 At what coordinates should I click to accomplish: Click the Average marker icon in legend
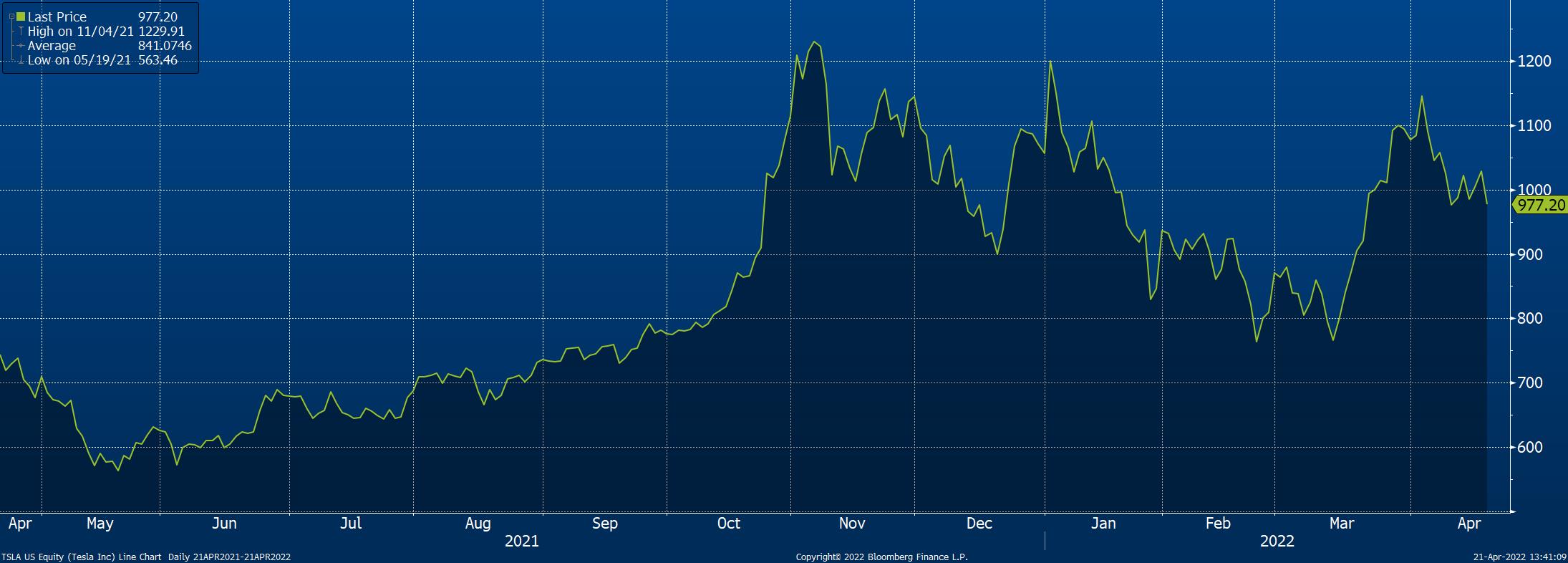[21, 46]
